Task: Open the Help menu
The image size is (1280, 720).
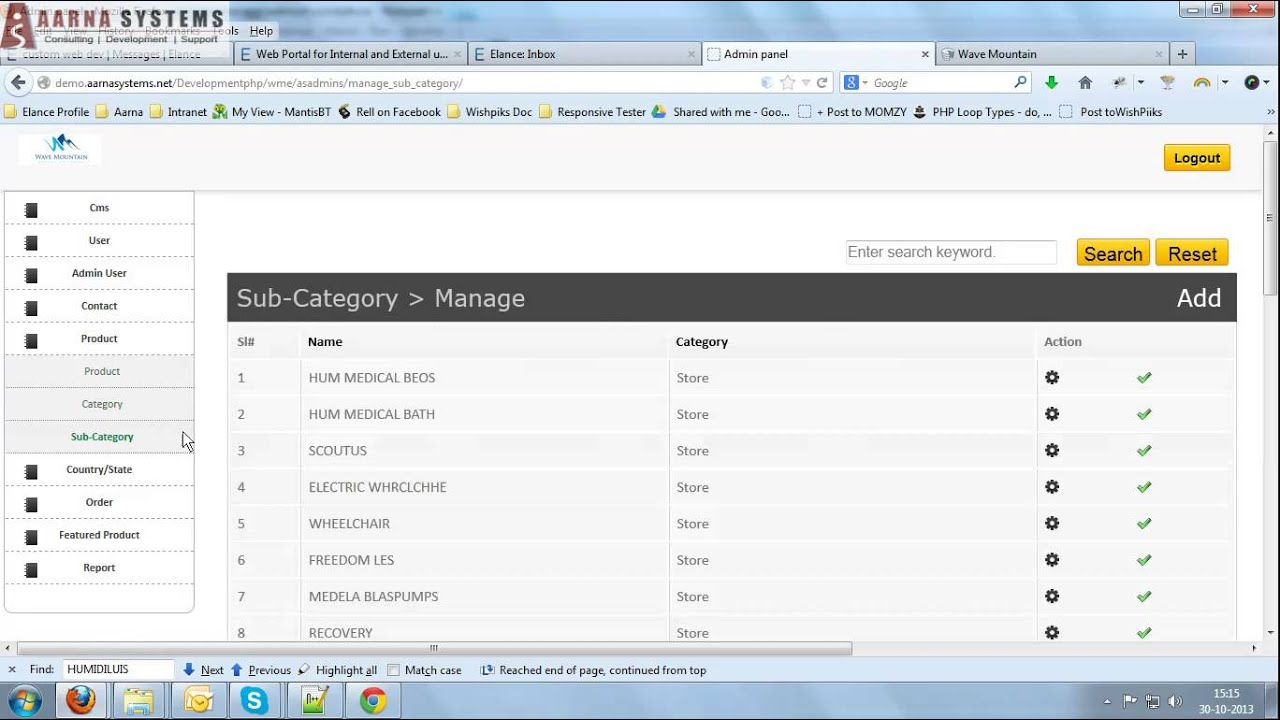Action: click(x=261, y=31)
